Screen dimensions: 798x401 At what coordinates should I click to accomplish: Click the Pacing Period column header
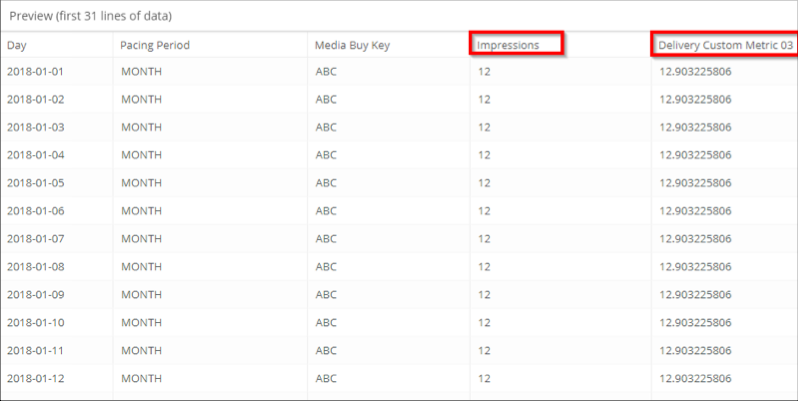pos(155,45)
